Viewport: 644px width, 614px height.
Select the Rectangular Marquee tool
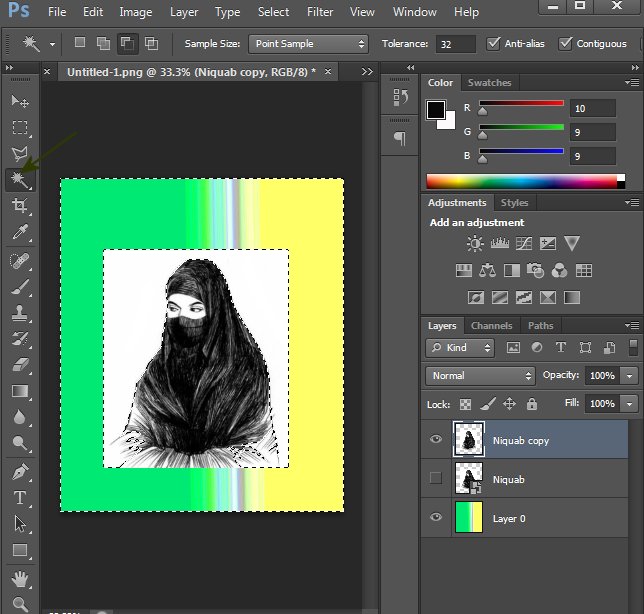click(x=19, y=127)
